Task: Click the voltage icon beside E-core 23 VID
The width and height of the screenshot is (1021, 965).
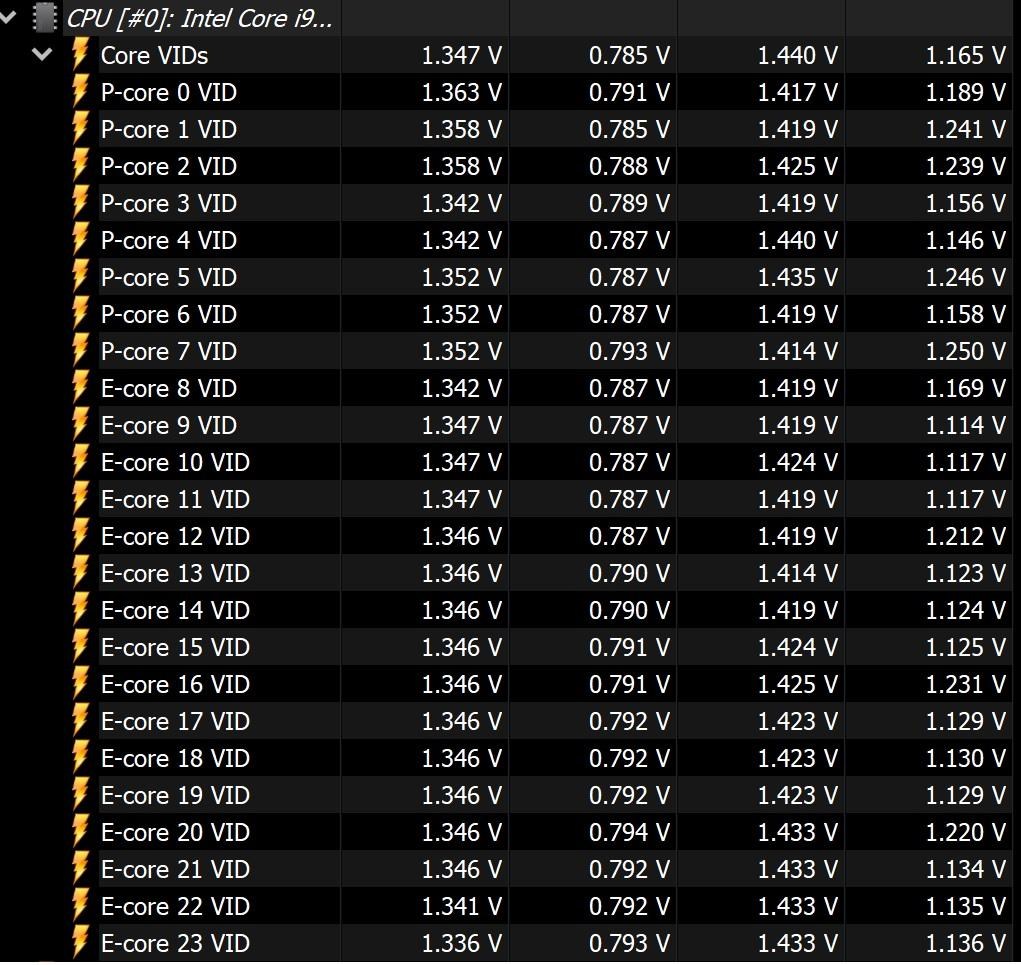Action: (81, 943)
